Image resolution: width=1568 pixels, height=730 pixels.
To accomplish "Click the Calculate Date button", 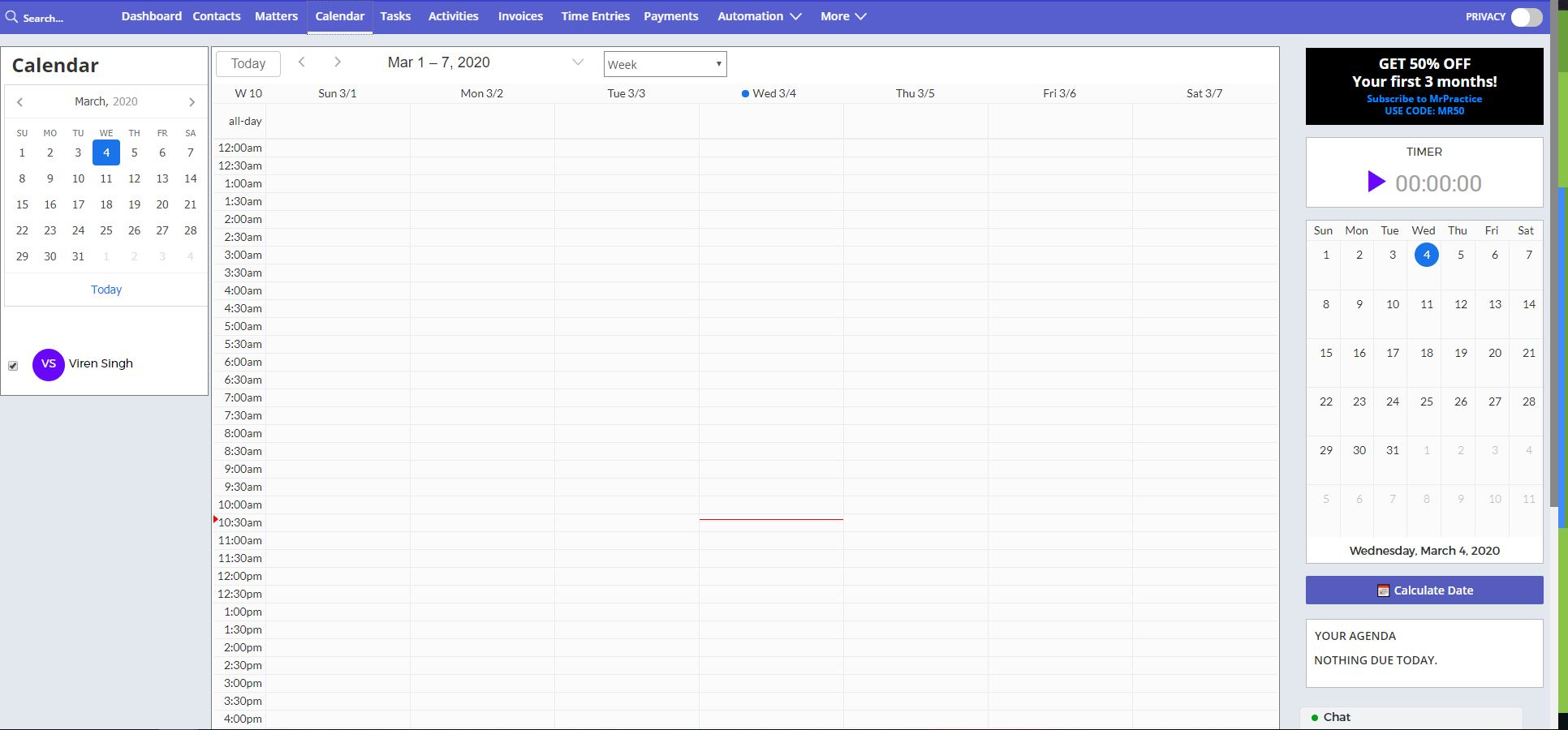I will pos(1424,590).
